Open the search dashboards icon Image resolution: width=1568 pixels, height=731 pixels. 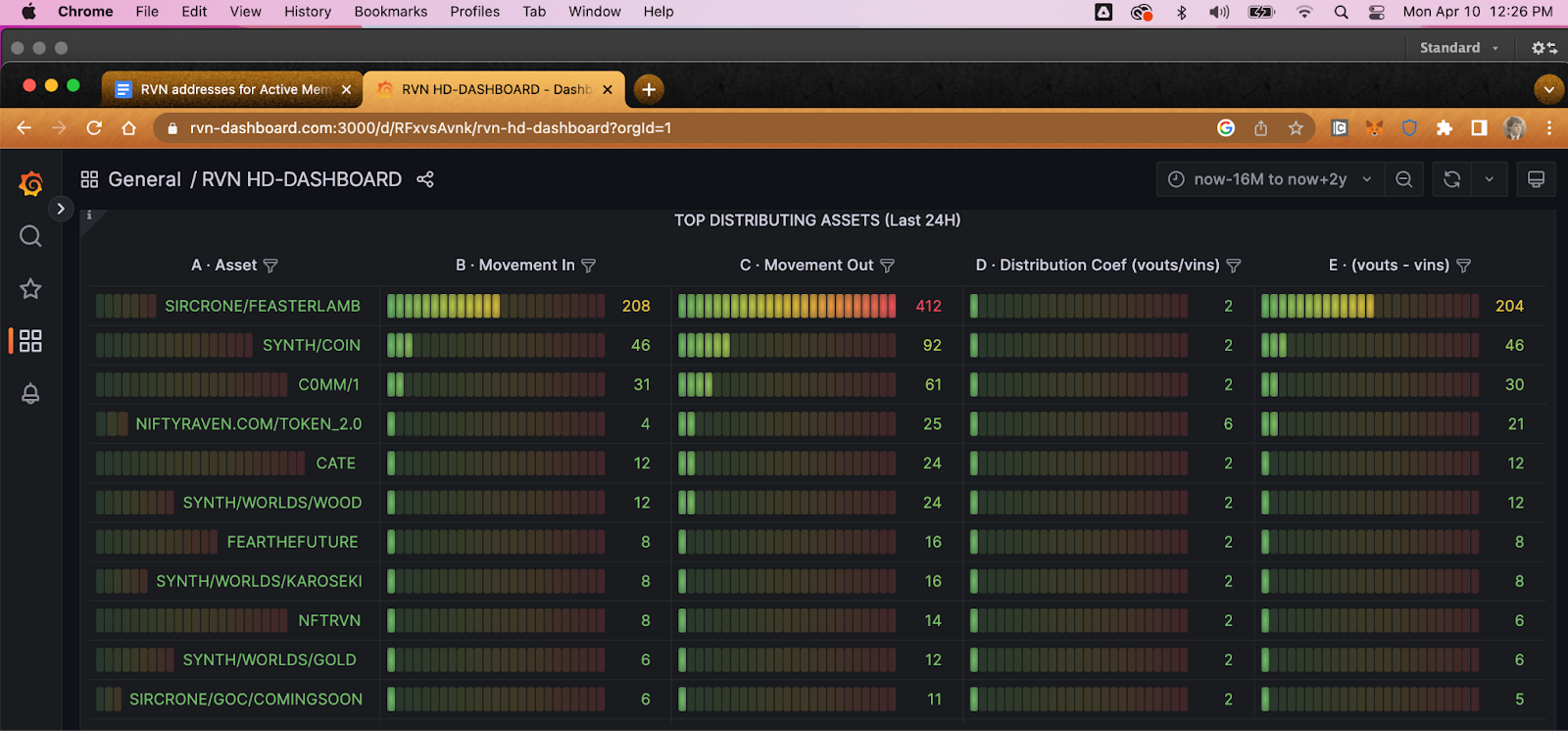click(30, 236)
